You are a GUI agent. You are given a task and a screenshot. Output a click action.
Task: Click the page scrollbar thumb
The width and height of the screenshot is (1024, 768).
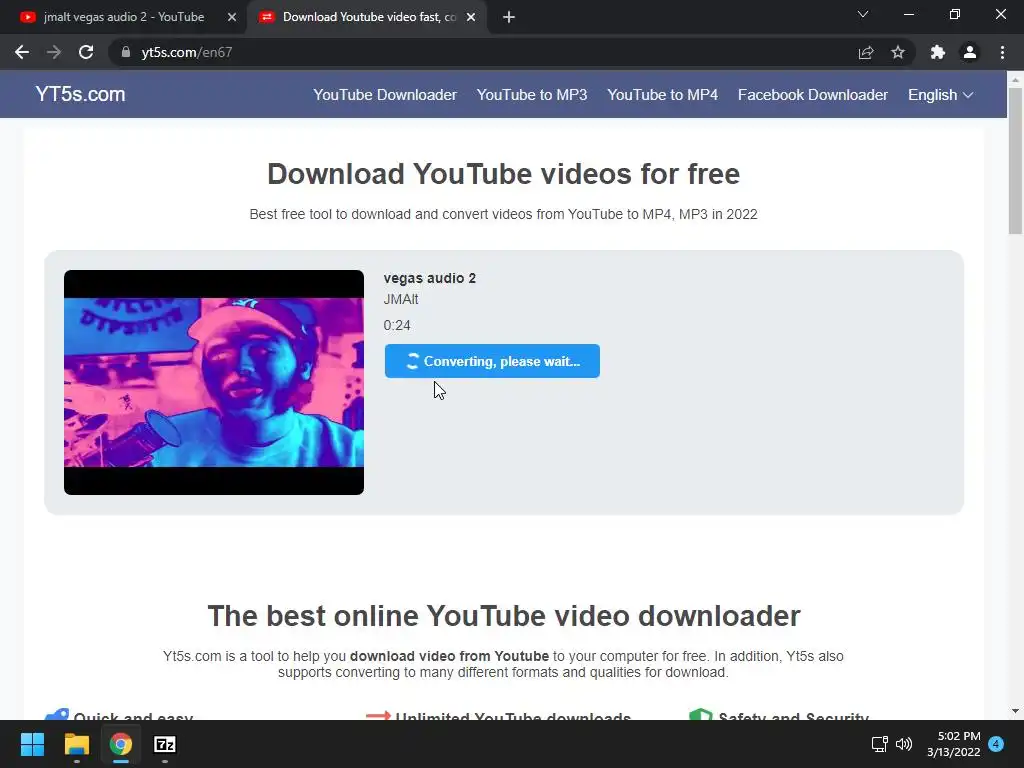coord(1015,160)
